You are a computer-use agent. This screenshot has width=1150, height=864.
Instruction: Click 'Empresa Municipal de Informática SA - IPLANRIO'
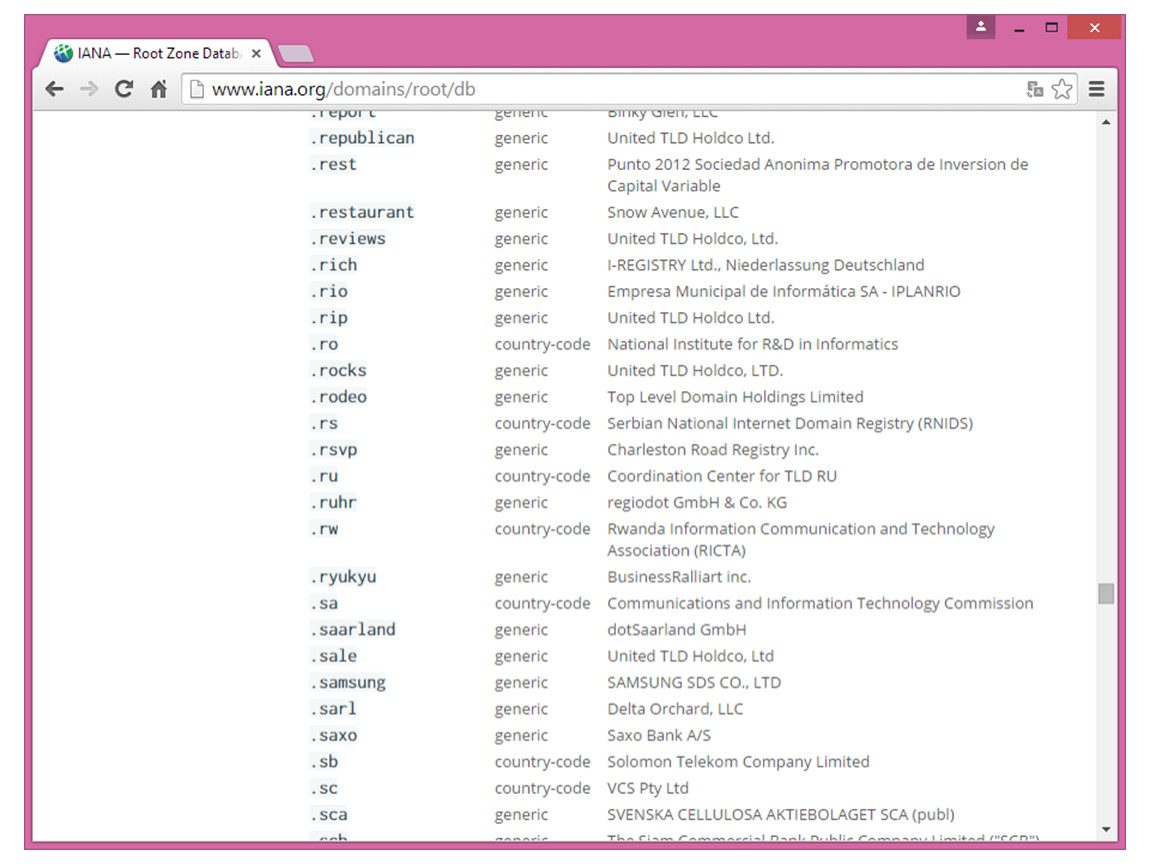tap(783, 291)
